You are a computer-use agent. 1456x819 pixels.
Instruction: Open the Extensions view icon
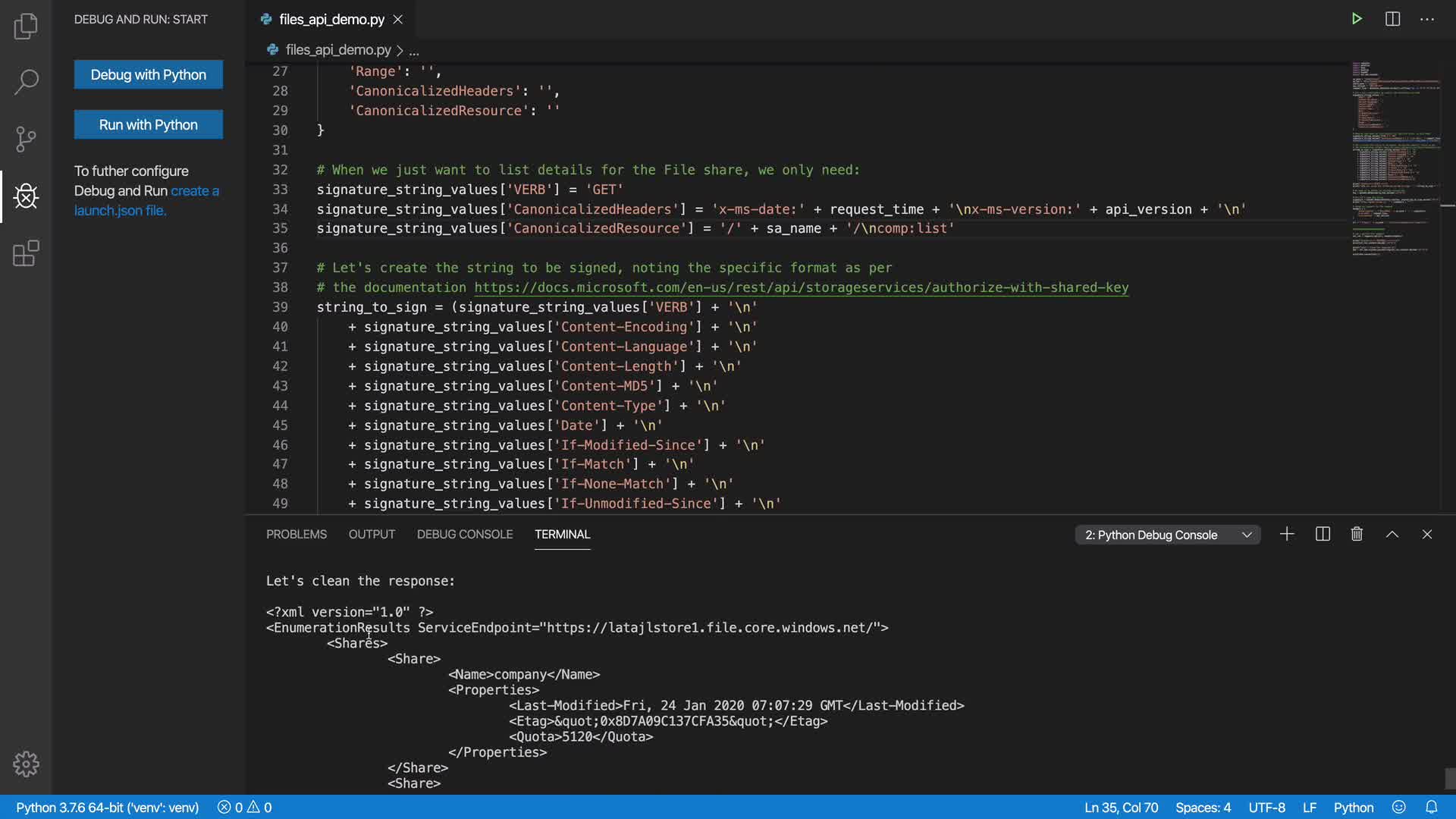[x=26, y=253]
